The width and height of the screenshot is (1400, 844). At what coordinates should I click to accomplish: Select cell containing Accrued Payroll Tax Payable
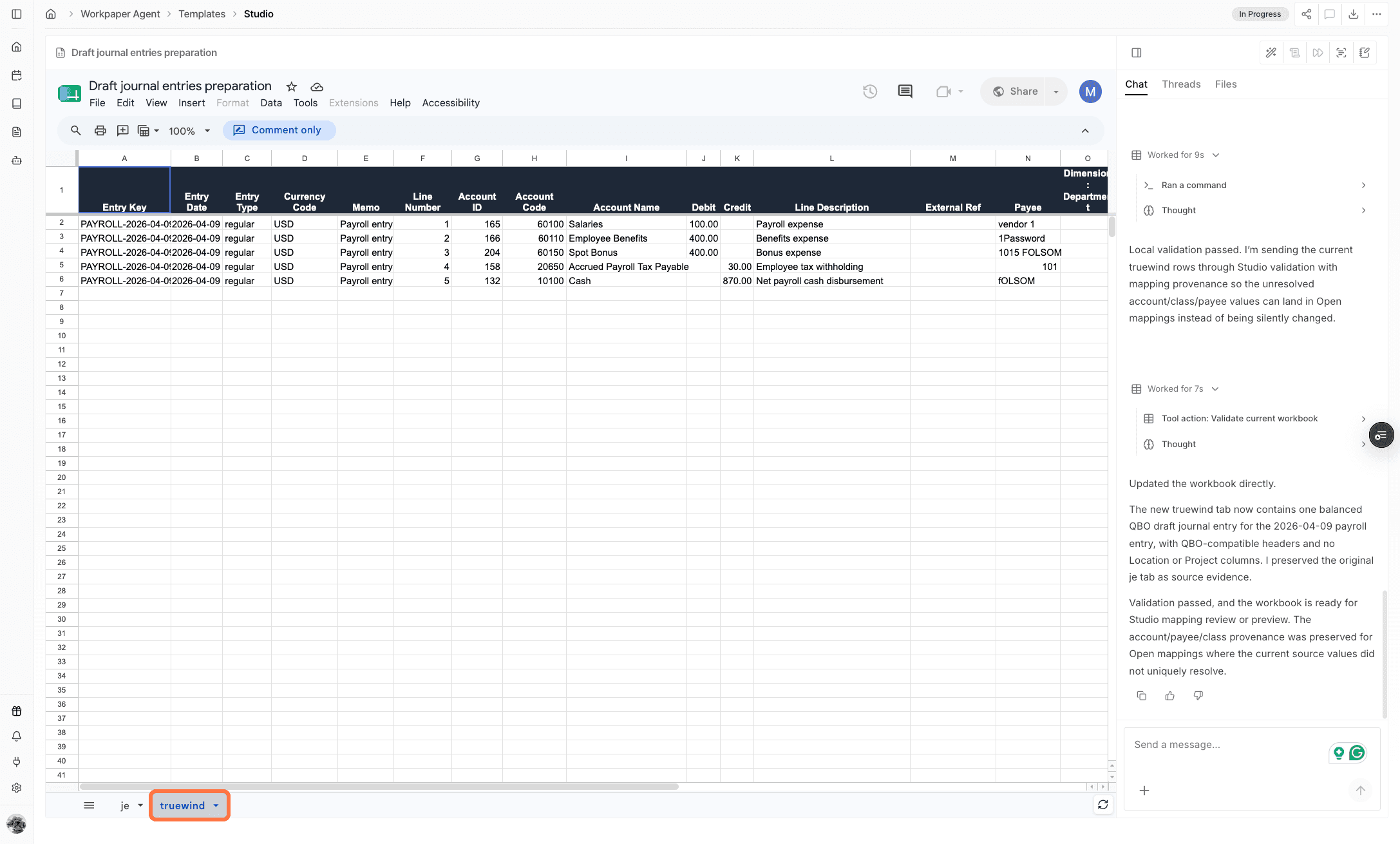click(626, 267)
